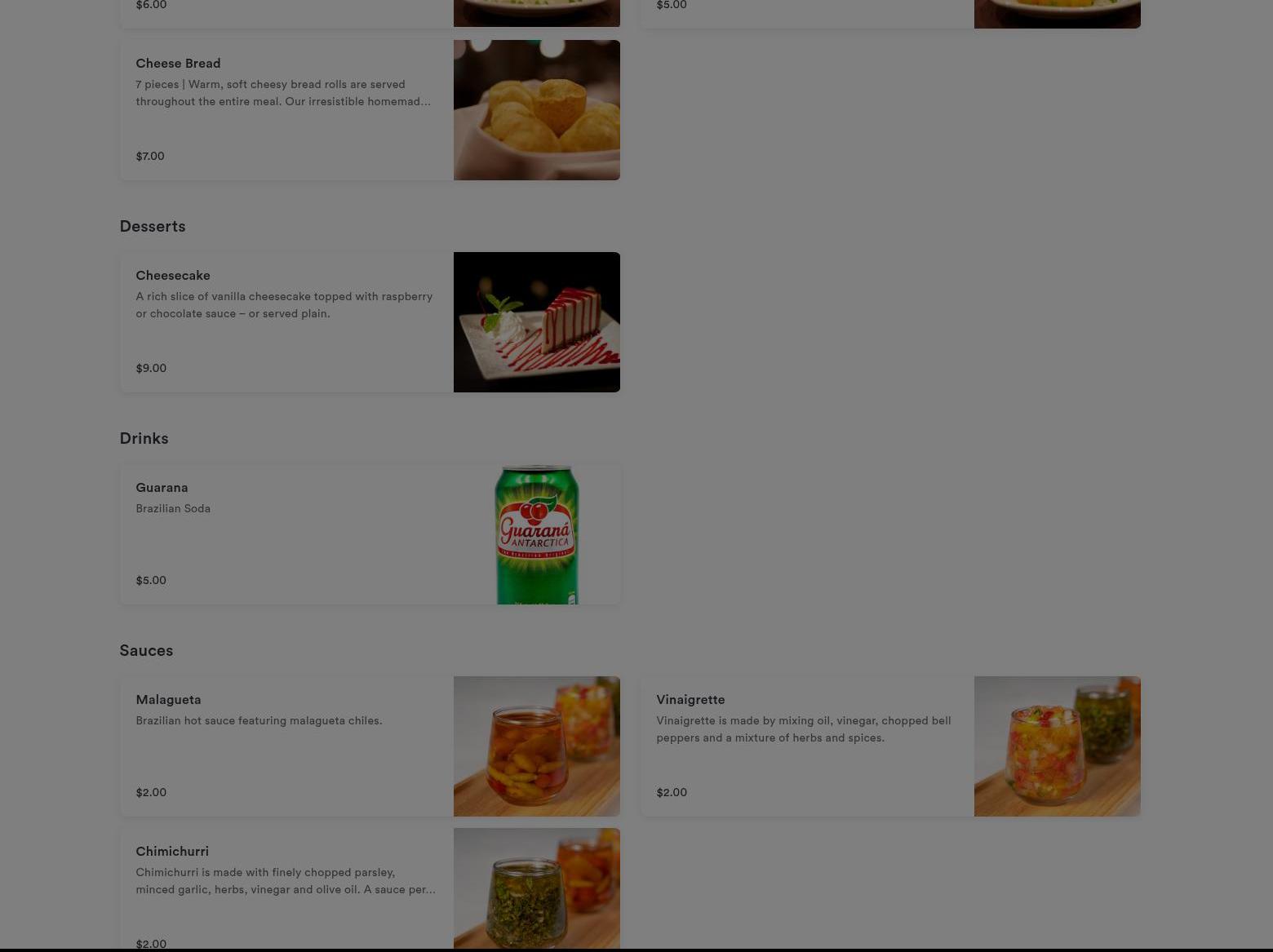Viewport: 1273px width, 952px height.
Task: Open the Vinaigrette item title
Action: click(690, 700)
